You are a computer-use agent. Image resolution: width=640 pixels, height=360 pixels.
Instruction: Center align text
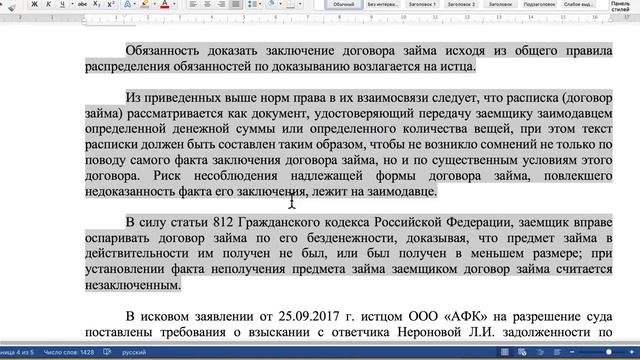[x=207, y=4]
